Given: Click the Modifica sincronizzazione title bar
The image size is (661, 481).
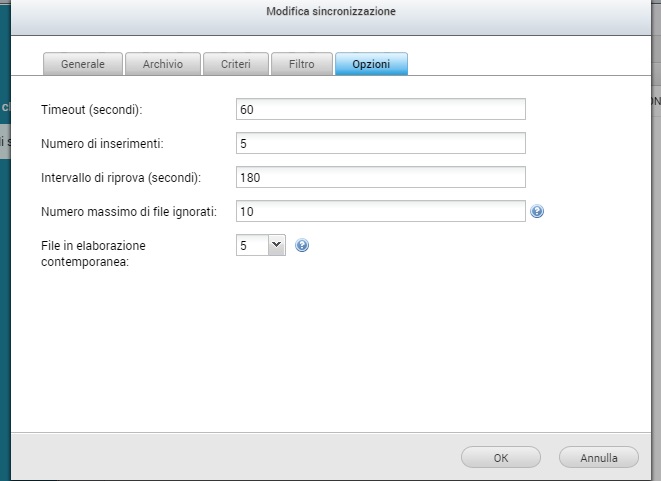Looking at the screenshot, I should 330,13.
